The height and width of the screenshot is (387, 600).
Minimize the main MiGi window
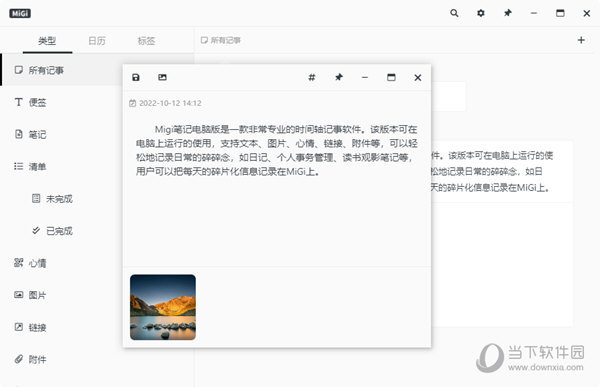534,13
